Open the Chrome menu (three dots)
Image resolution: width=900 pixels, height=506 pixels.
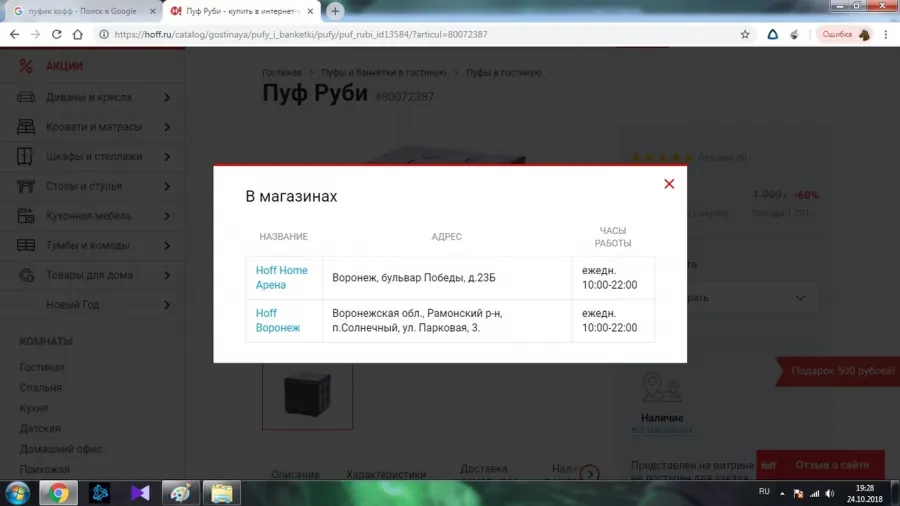tap(886, 34)
